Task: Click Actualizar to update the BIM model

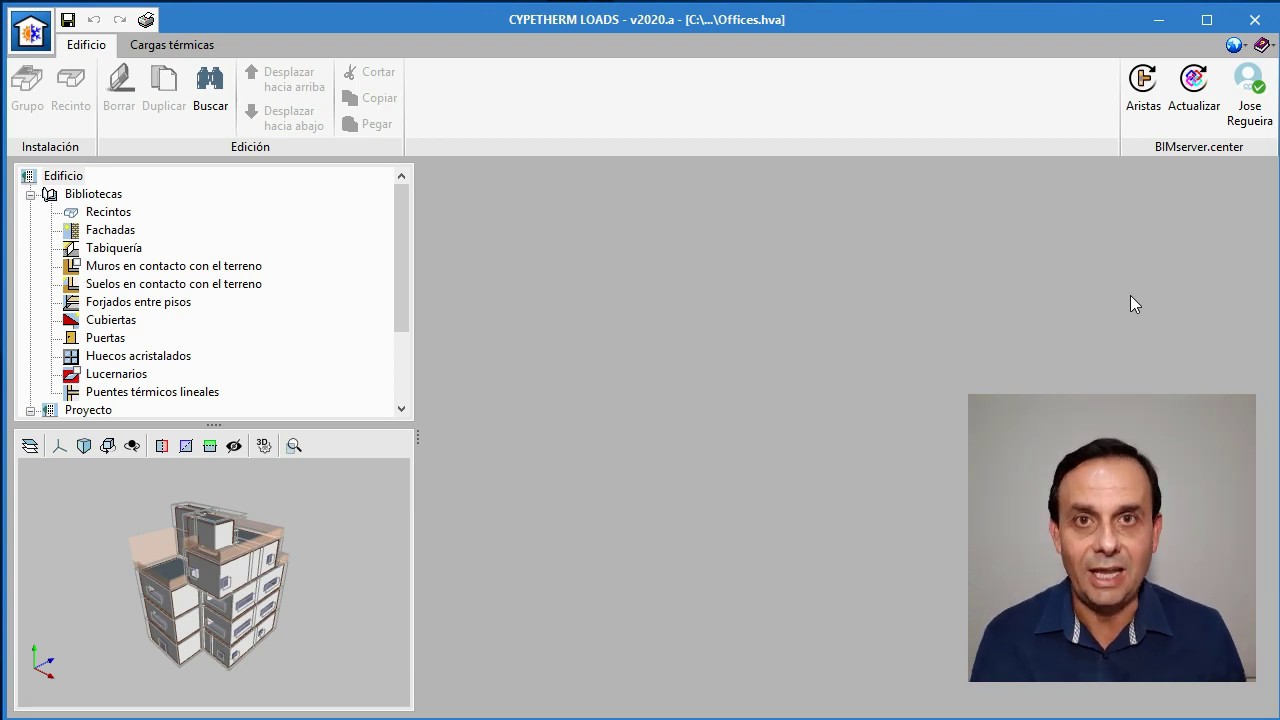Action: coord(1194,89)
